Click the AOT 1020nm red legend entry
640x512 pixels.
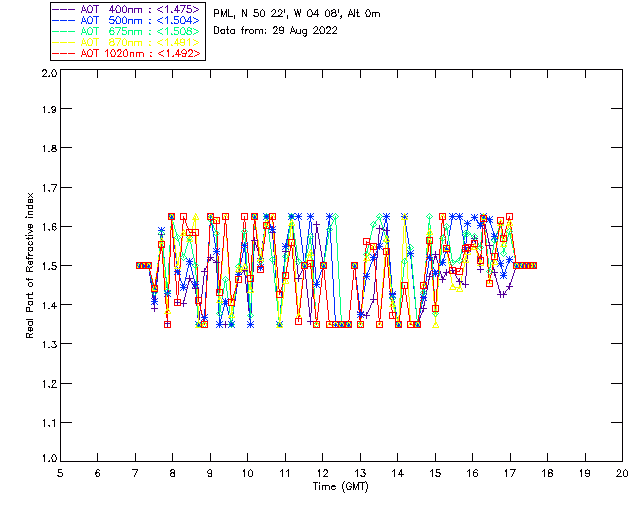[126, 53]
